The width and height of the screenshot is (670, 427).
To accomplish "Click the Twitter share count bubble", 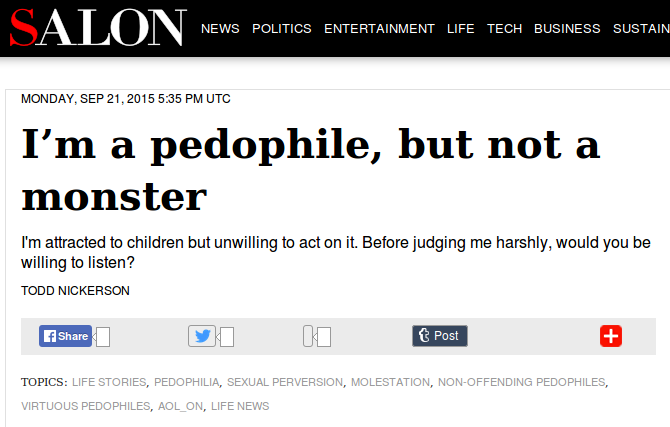I will (227, 337).
